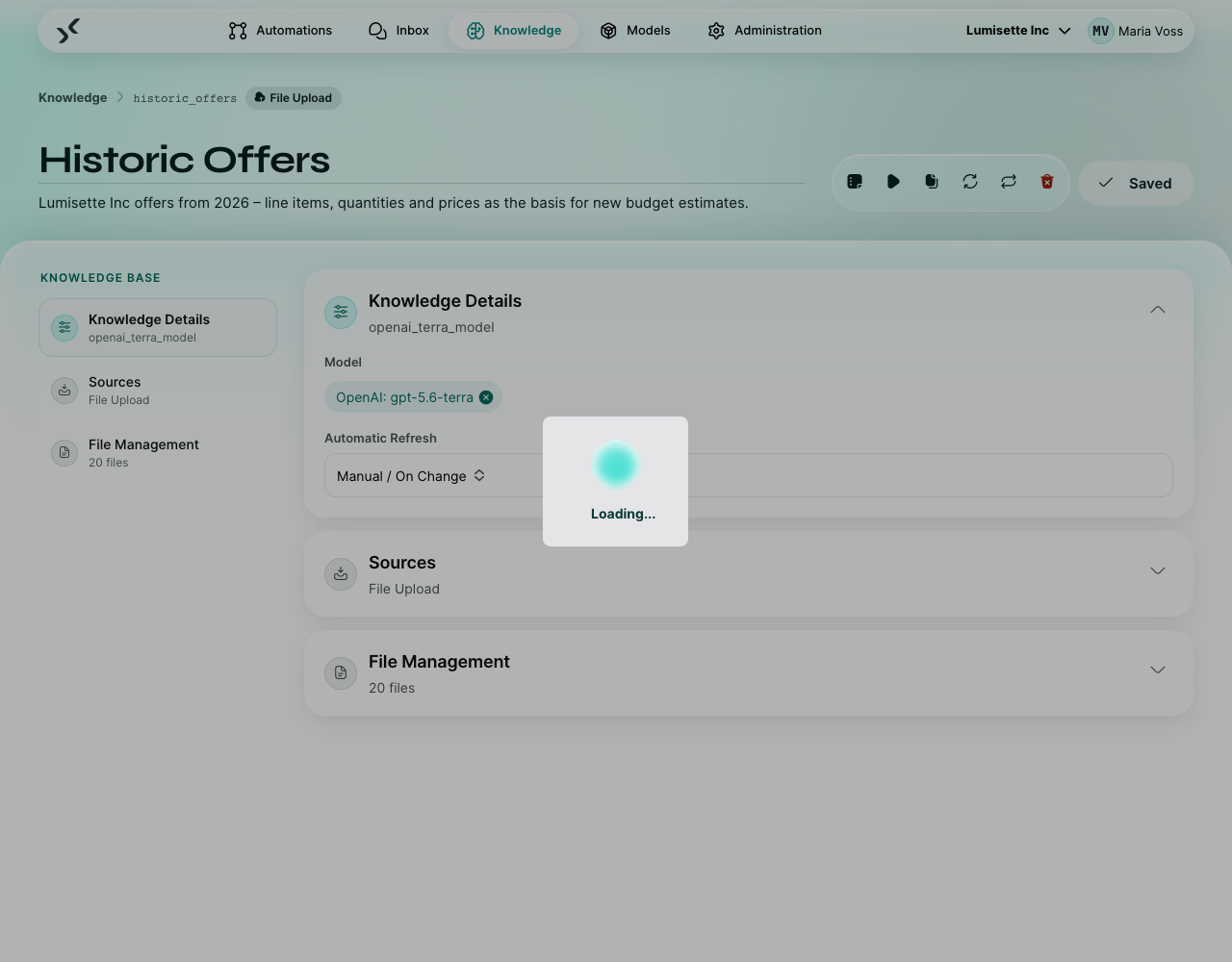Select File Management in the sidebar

coord(158,452)
